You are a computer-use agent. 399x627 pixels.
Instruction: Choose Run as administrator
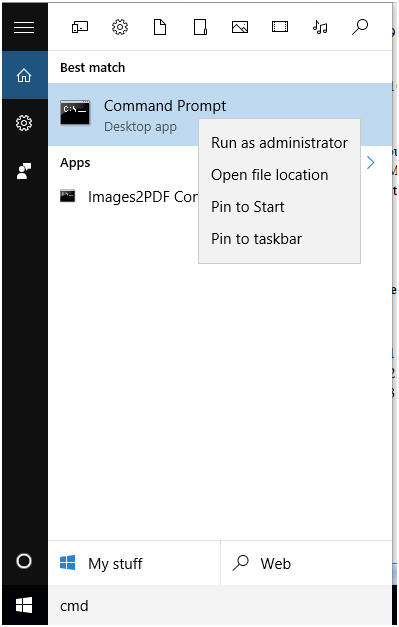[x=279, y=143]
